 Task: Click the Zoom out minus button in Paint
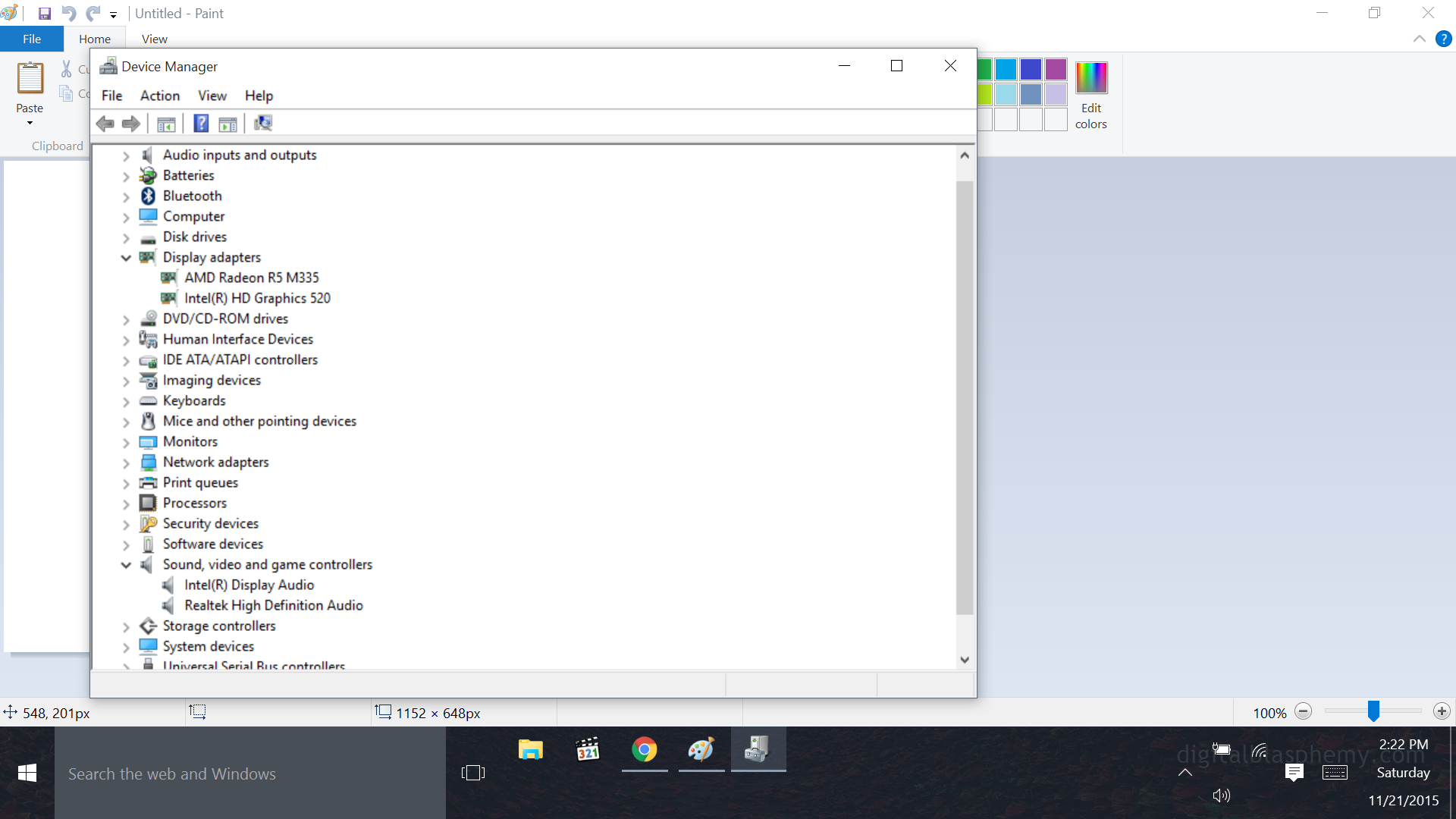point(1304,711)
